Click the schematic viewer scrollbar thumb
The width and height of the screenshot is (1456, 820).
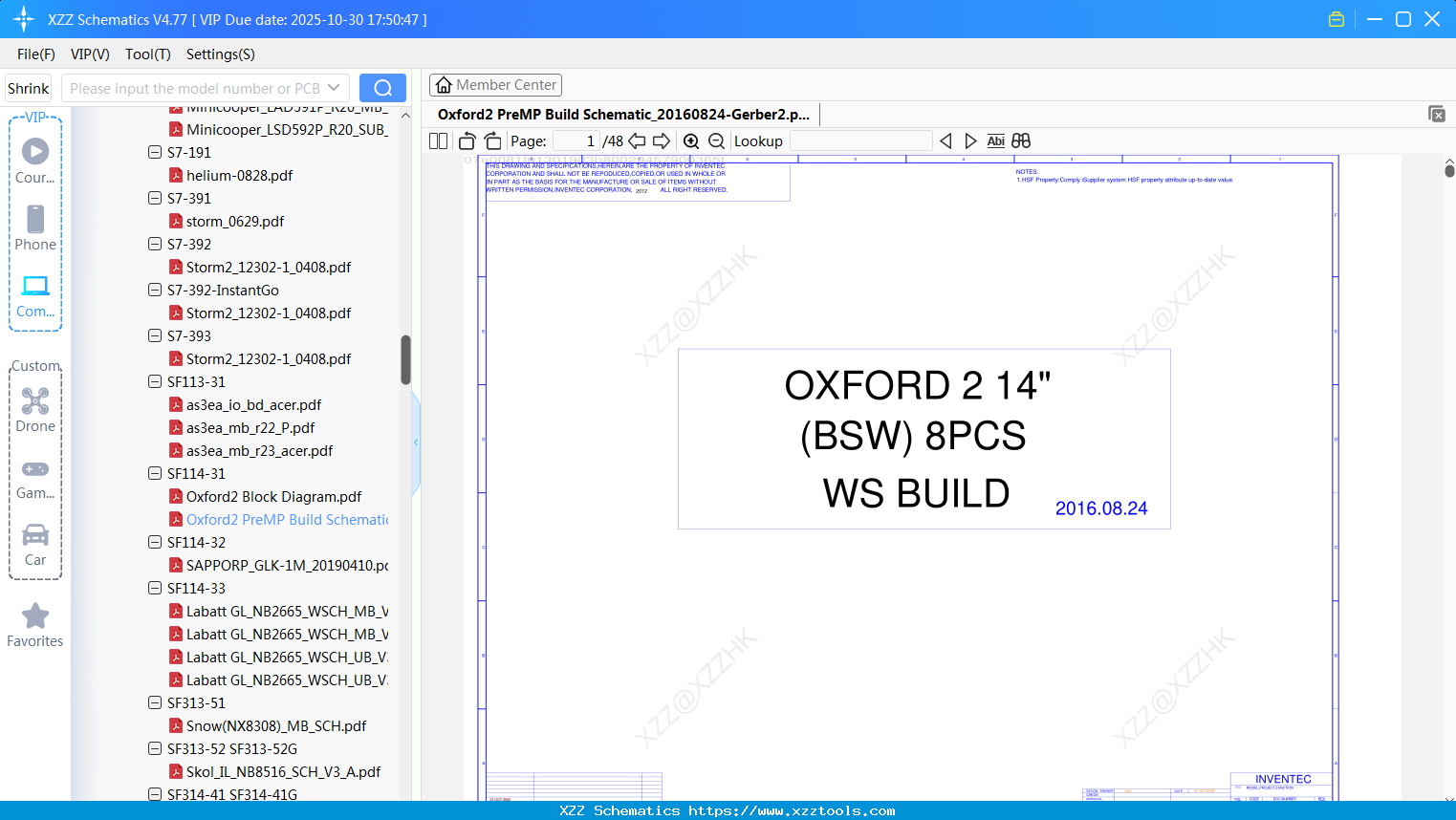click(x=1449, y=170)
